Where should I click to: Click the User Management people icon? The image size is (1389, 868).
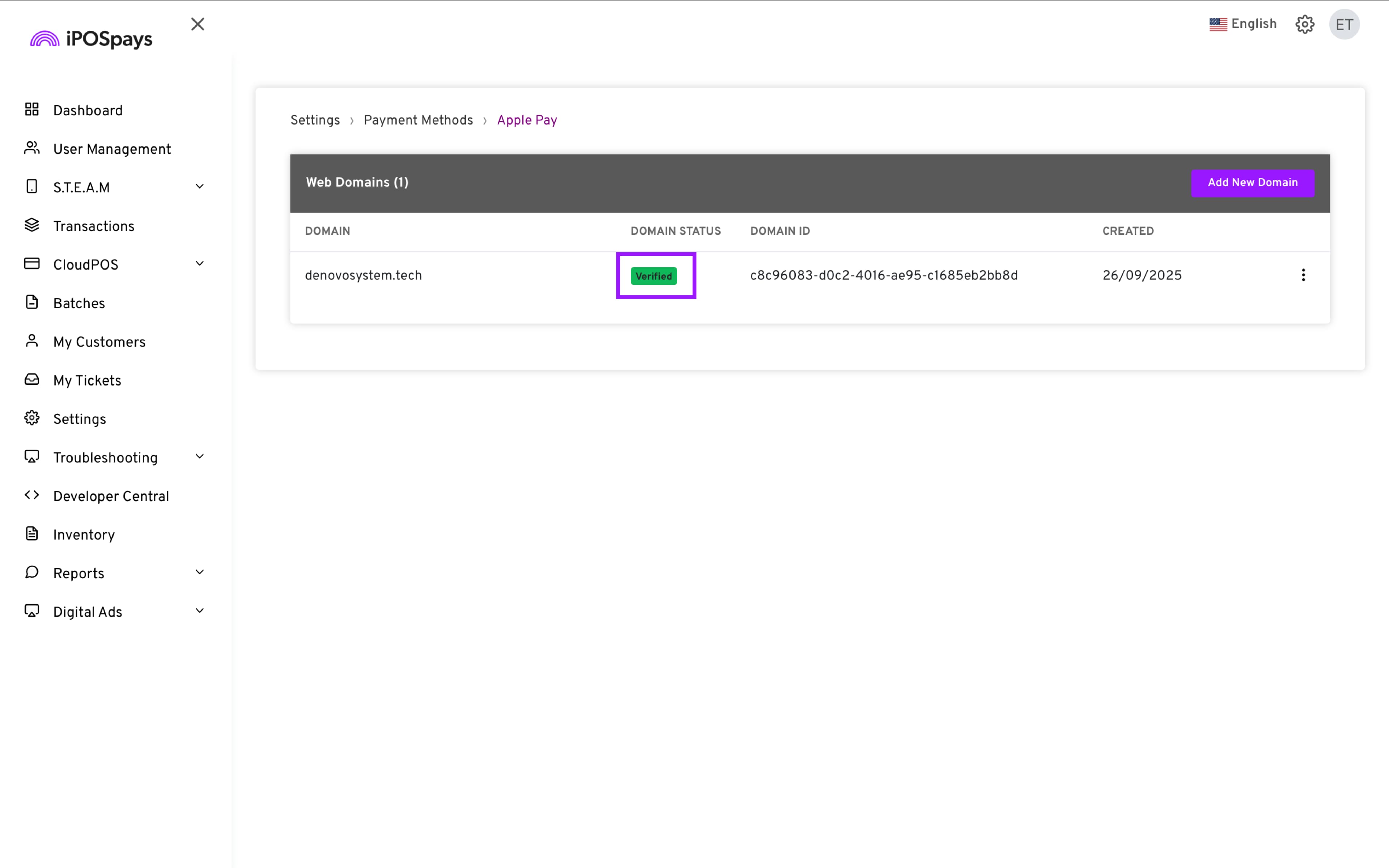(31, 148)
